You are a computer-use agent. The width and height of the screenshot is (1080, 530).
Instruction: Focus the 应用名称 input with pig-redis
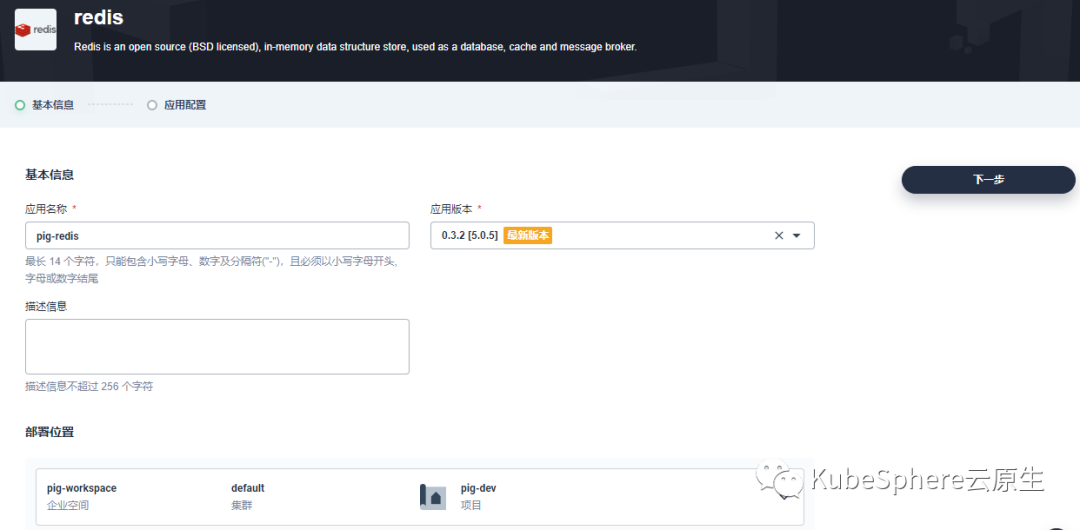pos(218,236)
